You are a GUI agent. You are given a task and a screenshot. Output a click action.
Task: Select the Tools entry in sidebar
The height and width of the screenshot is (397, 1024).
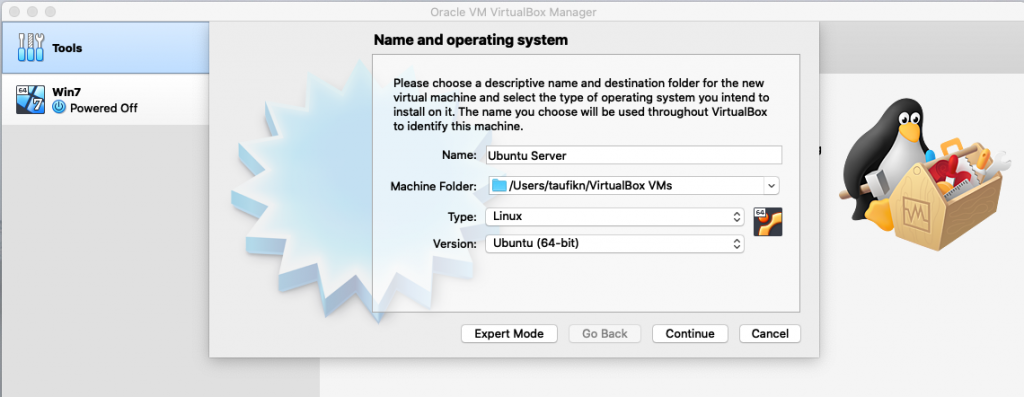click(x=105, y=48)
